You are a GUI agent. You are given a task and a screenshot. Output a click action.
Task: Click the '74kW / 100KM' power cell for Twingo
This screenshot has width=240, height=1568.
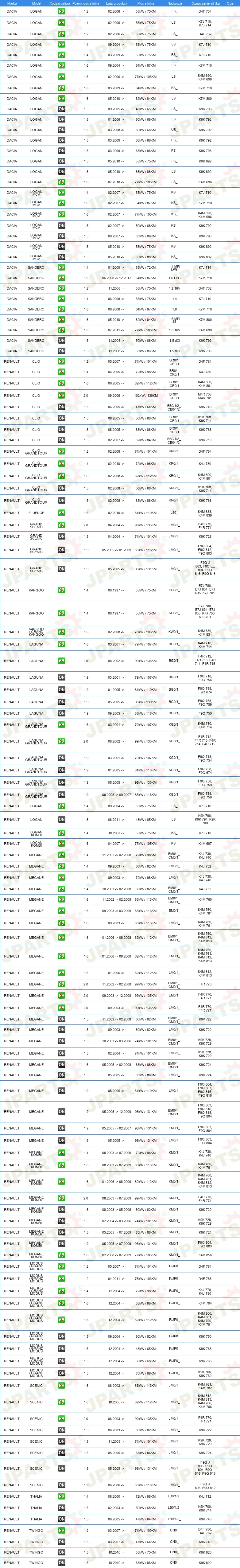[146, 1531]
